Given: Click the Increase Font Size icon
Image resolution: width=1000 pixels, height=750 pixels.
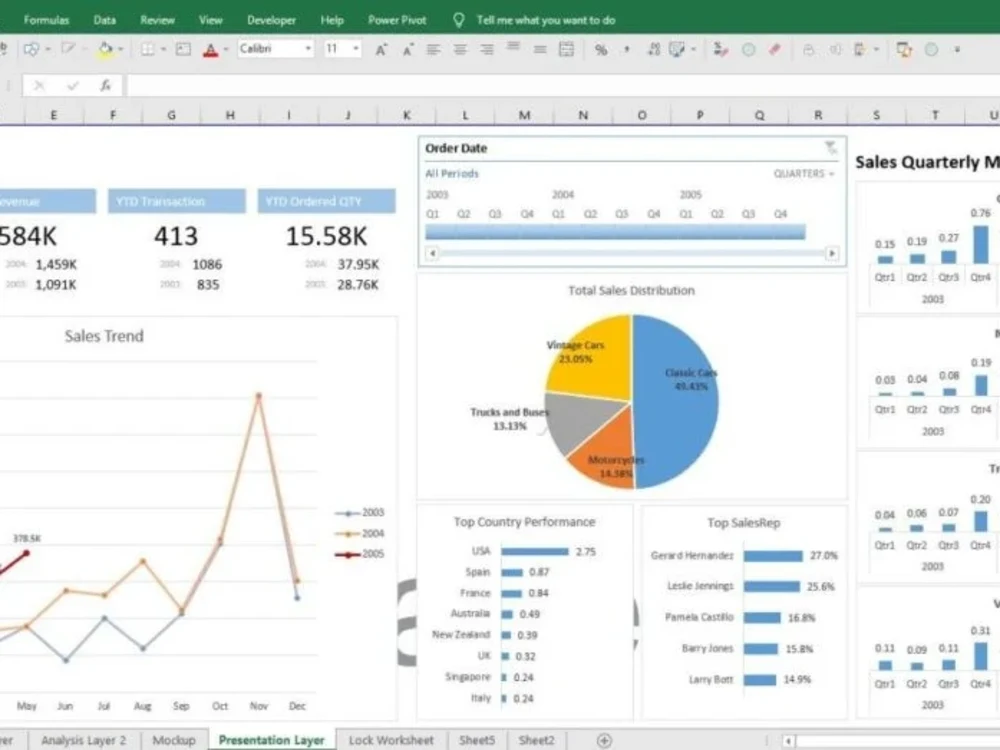Looking at the screenshot, I should [x=381, y=49].
